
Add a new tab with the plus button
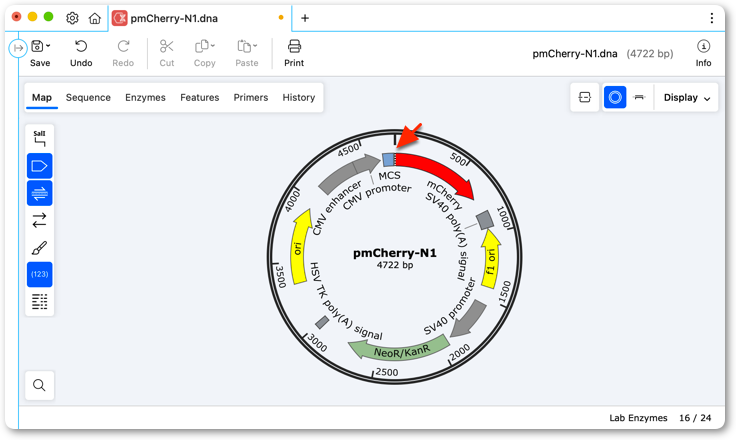305,18
